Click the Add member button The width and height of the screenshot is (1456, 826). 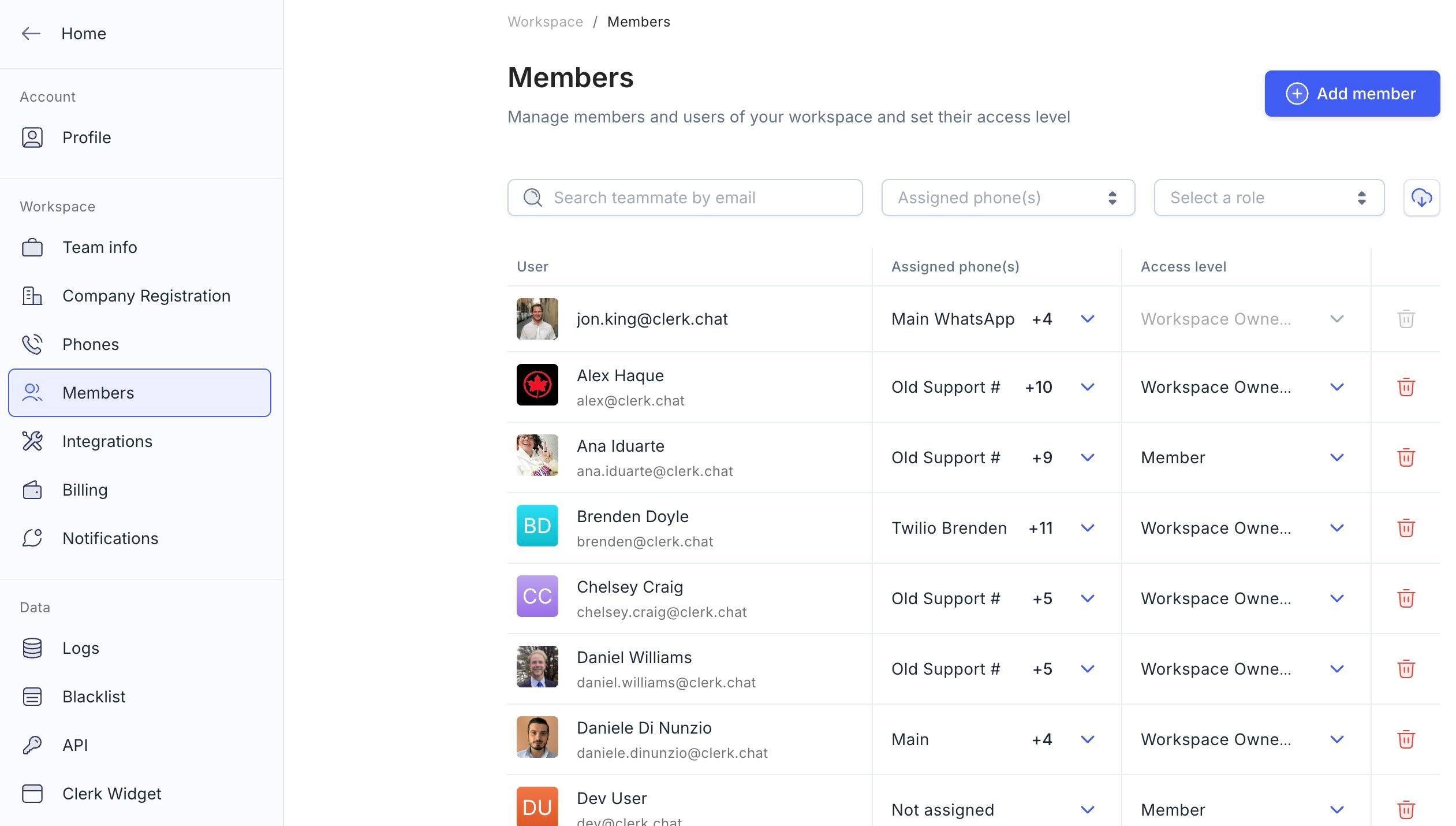1352,94
